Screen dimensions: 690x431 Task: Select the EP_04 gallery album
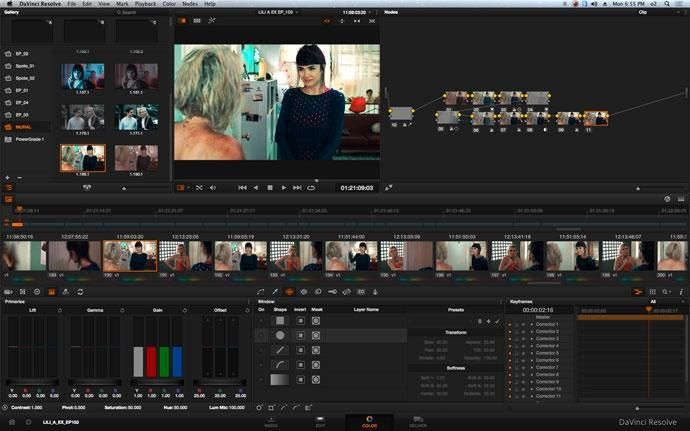coord(22,102)
